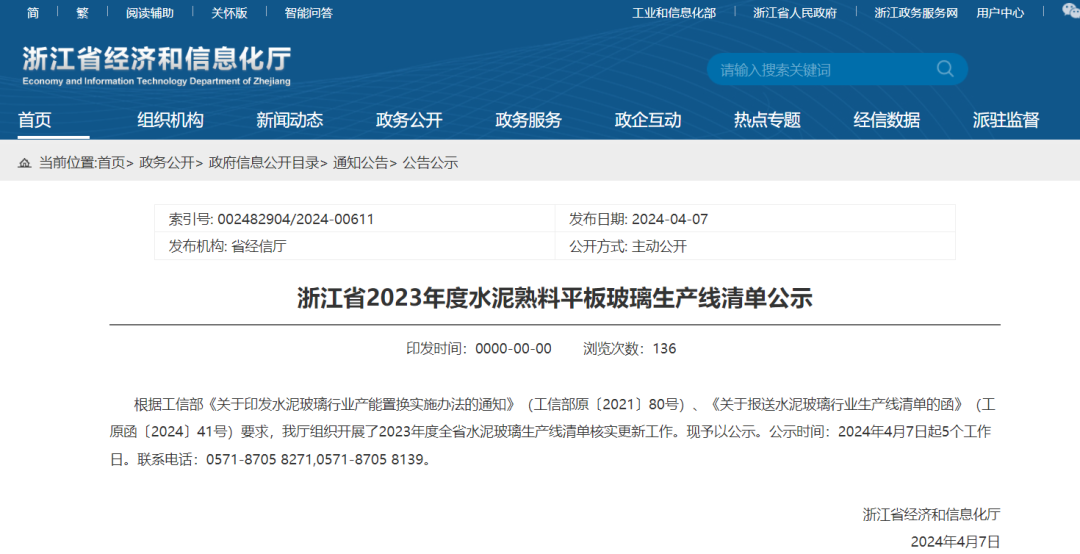This screenshot has height=554, width=1080.
Task: Click the home icon in breadcrumb
Action: (x=25, y=163)
